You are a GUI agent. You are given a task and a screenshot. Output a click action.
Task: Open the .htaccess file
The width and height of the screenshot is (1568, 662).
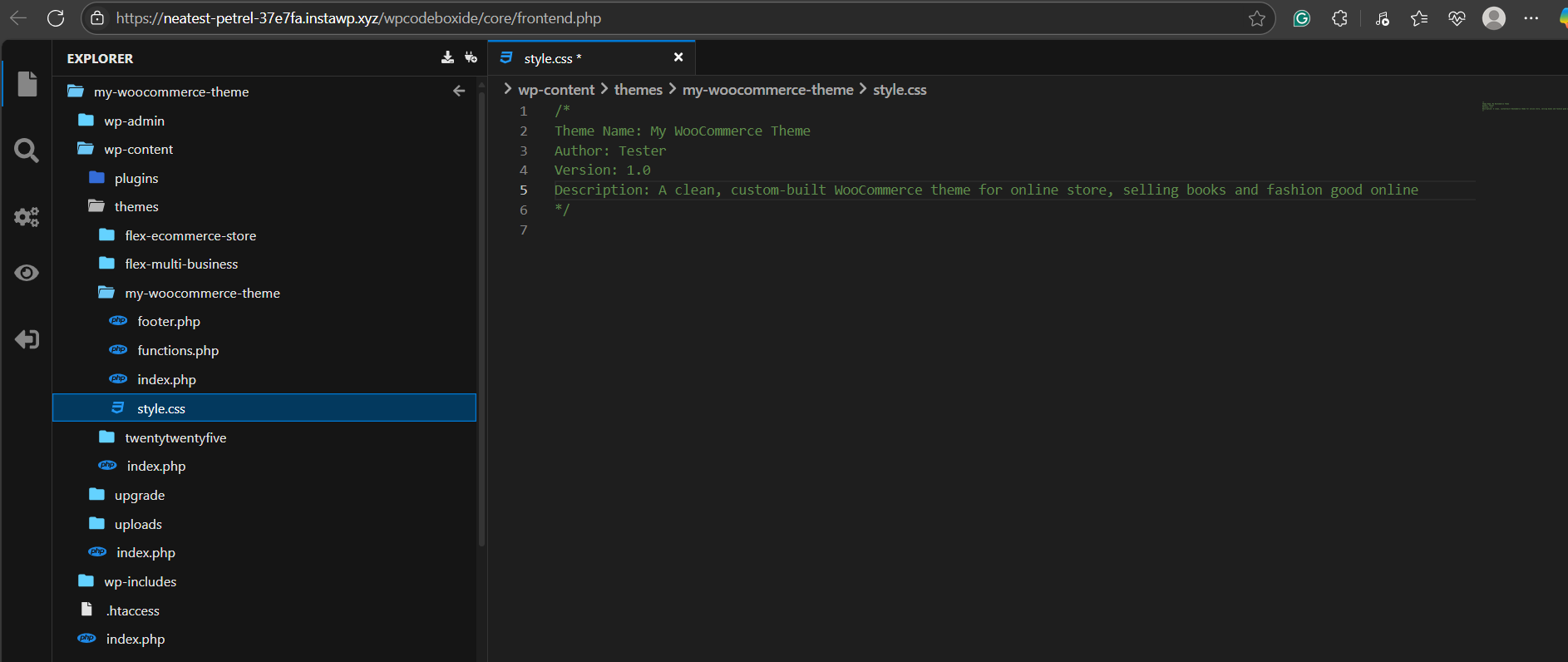point(132,610)
